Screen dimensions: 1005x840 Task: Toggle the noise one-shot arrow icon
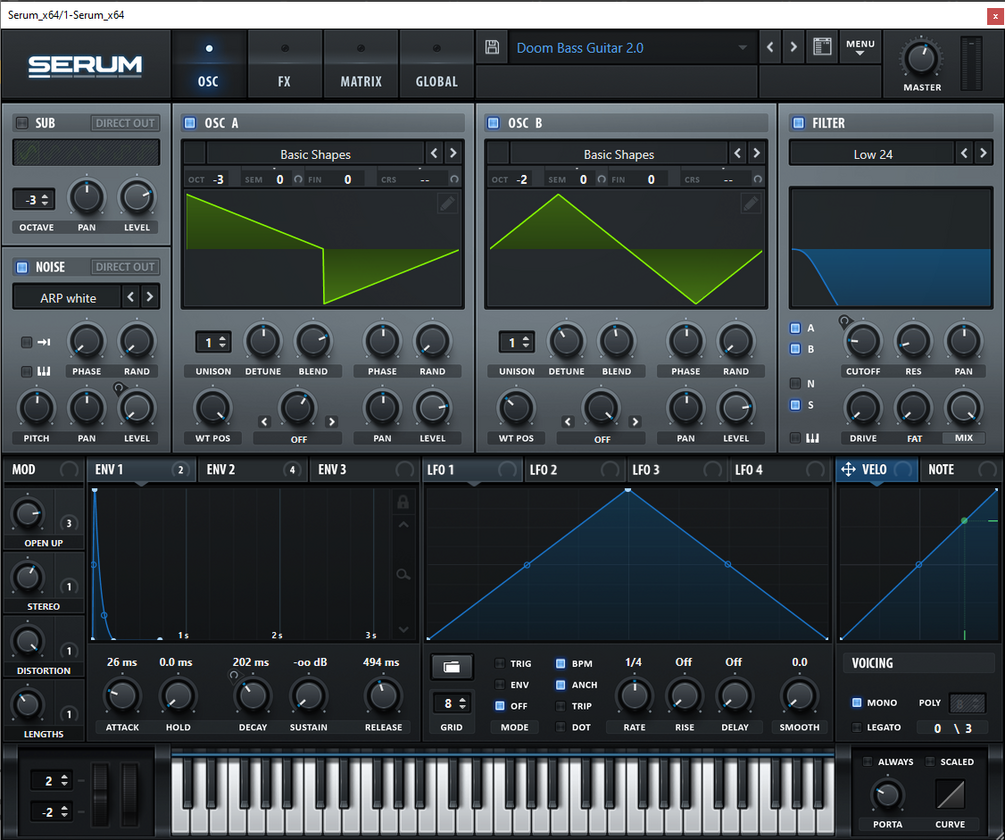click(44, 342)
